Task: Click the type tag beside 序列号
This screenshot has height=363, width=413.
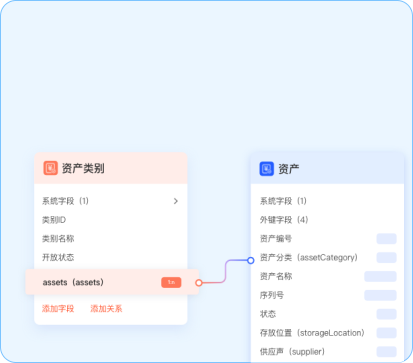Action: 380,295
